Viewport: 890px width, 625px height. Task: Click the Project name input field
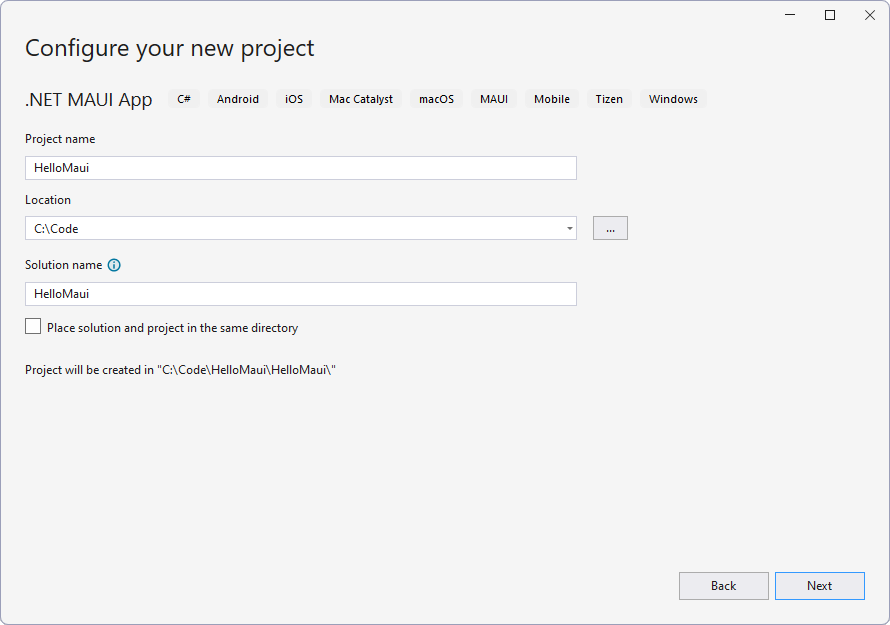[300, 167]
